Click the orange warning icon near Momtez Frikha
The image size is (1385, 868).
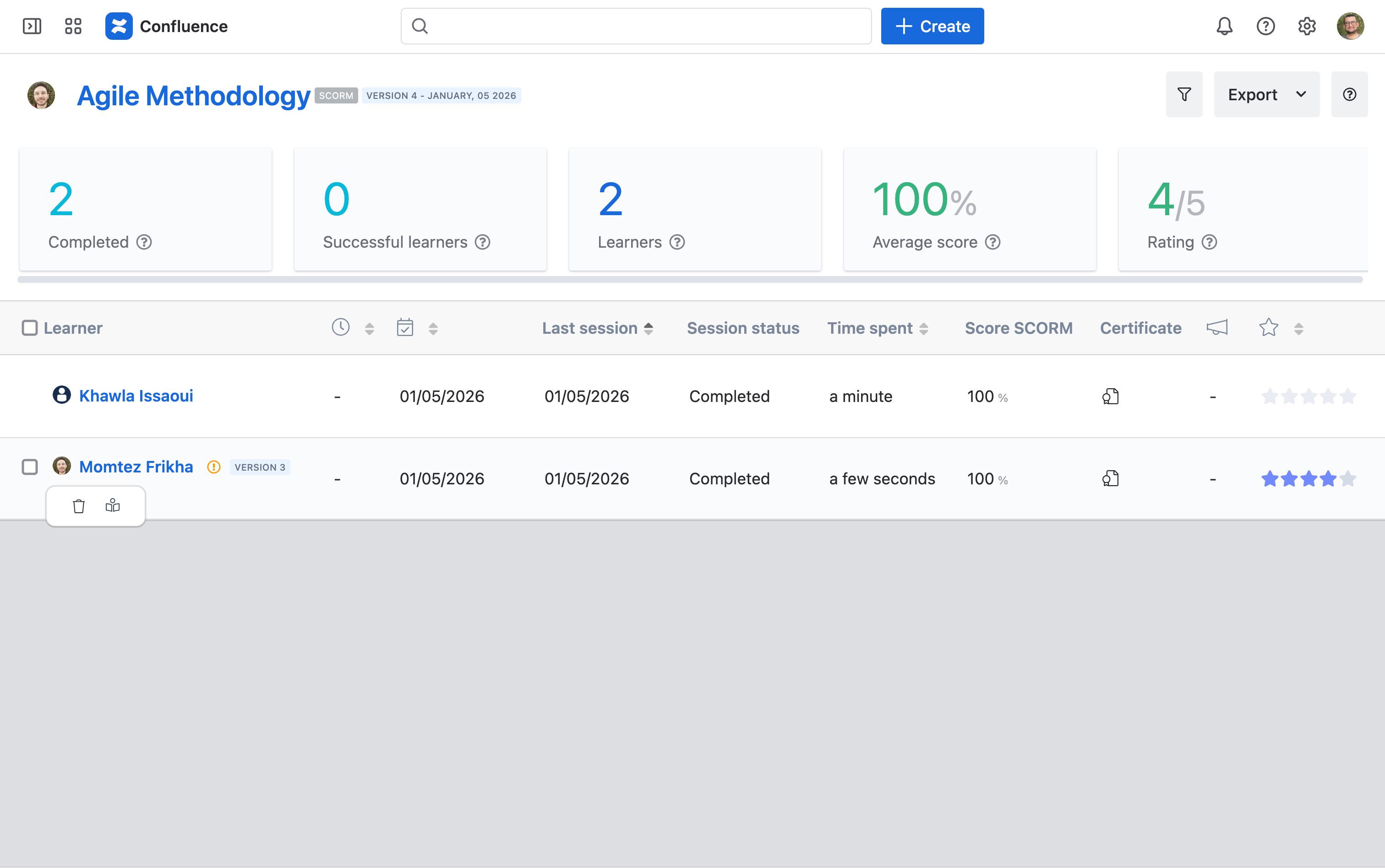(213, 467)
